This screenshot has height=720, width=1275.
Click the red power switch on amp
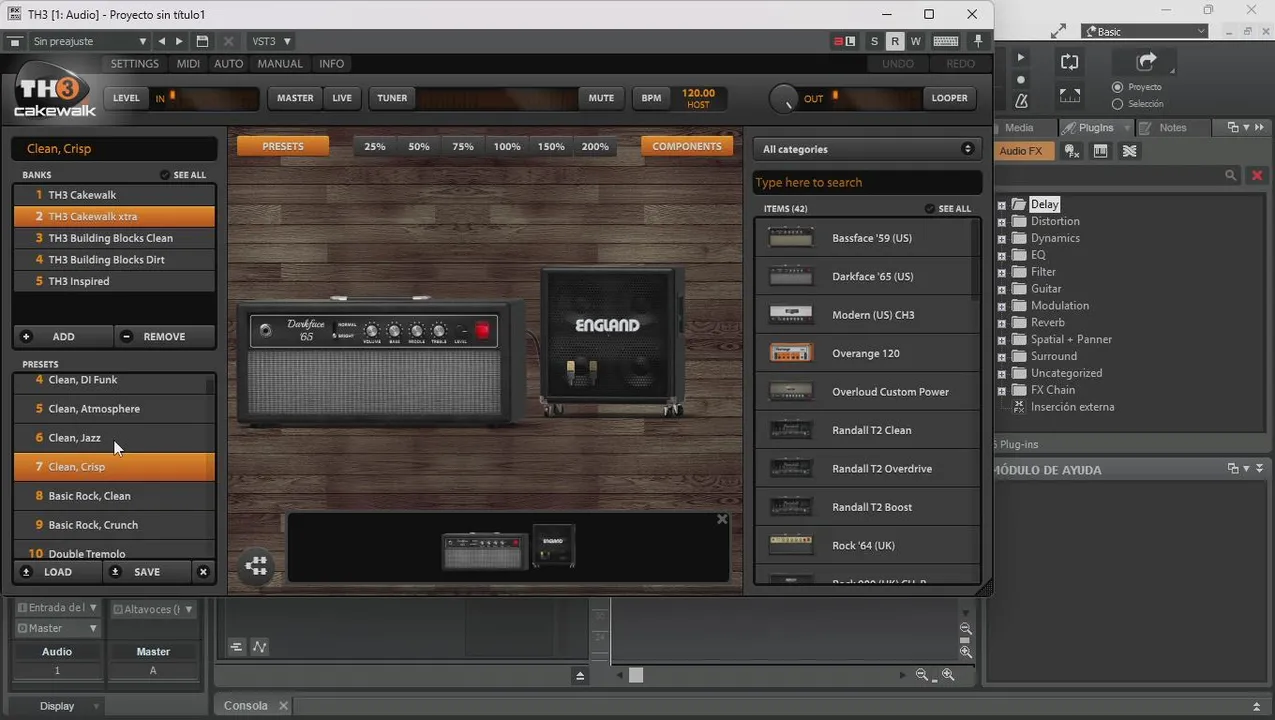[484, 331]
